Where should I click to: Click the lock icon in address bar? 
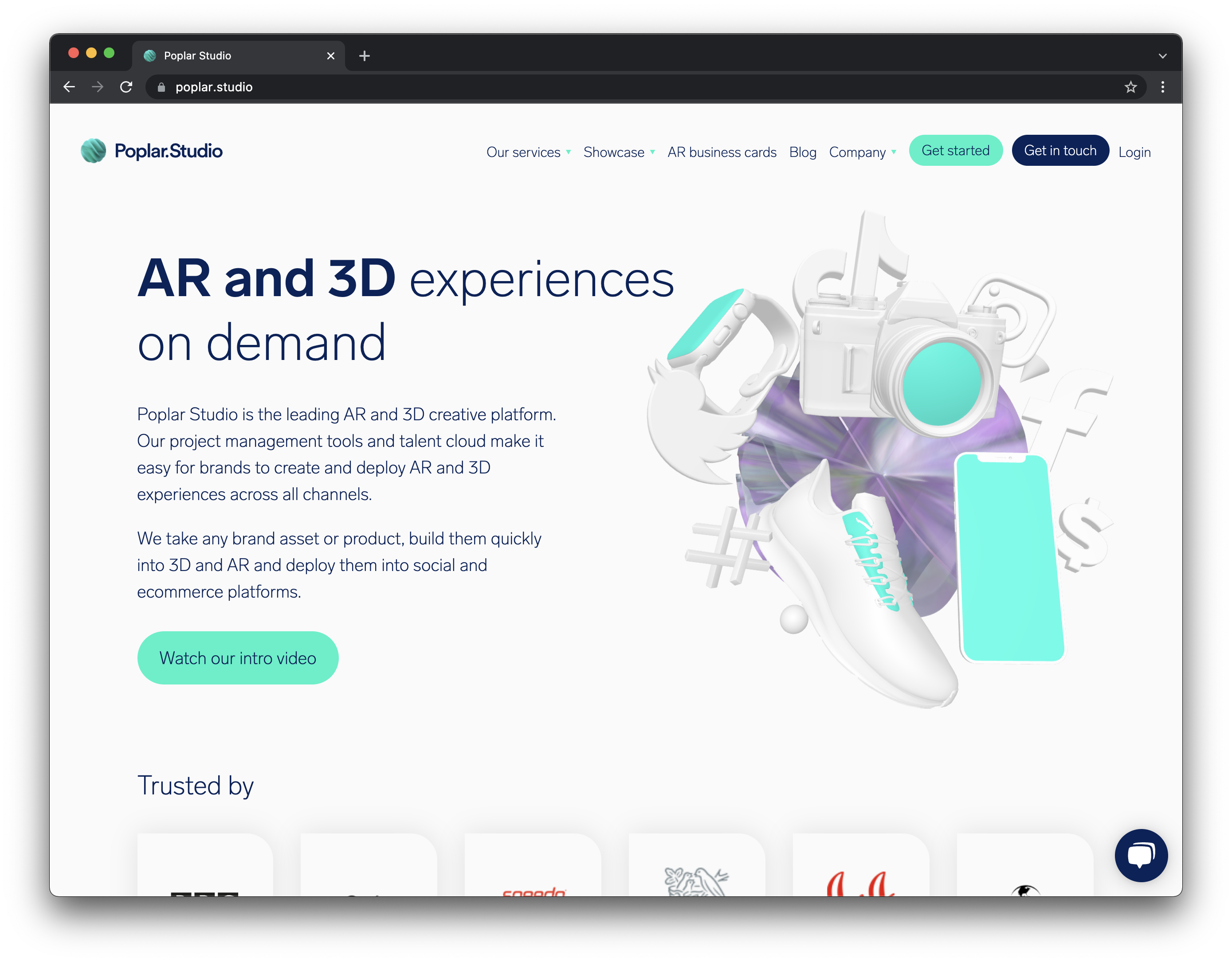[x=161, y=87]
